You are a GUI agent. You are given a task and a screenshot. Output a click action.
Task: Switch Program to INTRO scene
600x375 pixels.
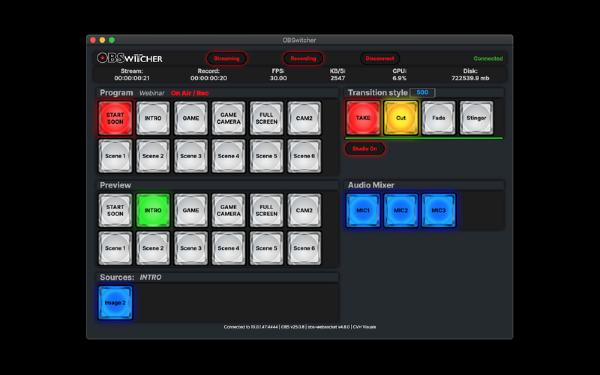(153, 118)
